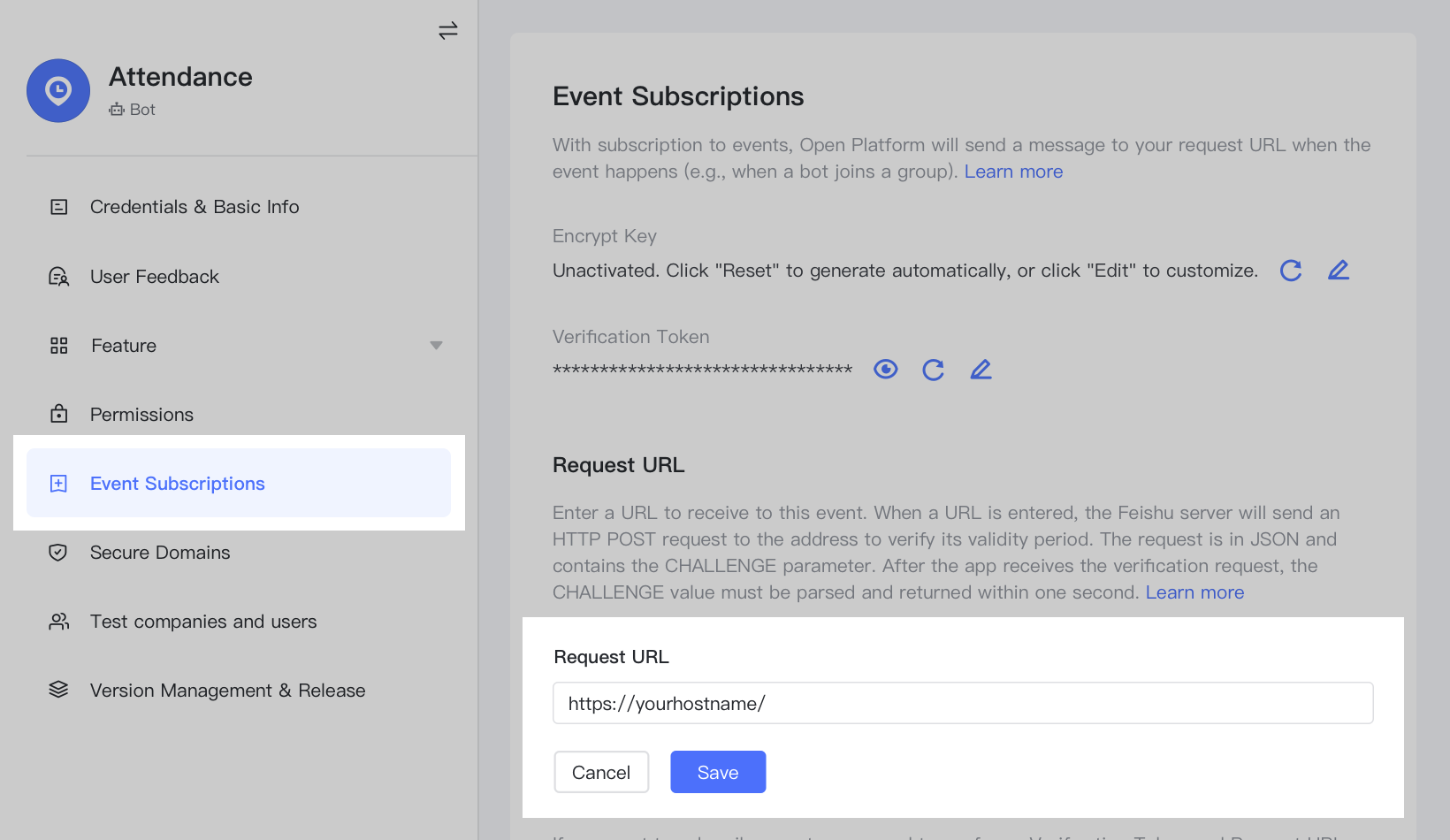The image size is (1450, 840).
Task: Select Event Subscriptions in sidebar
Action: [x=178, y=484]
